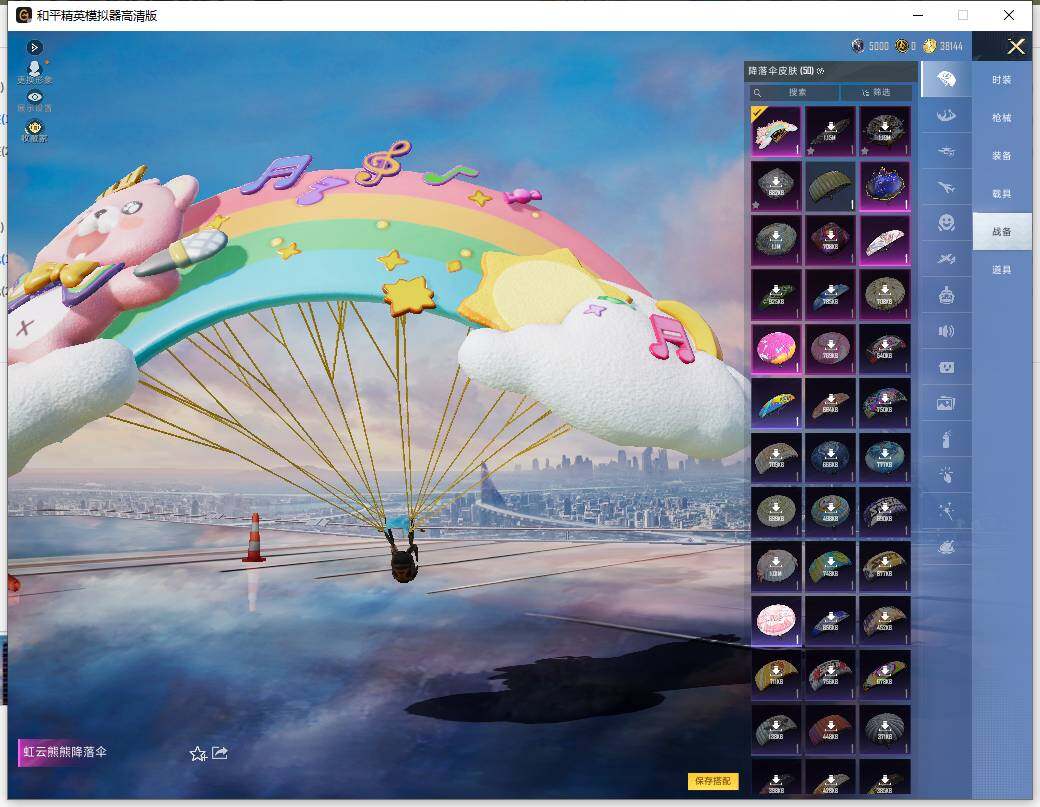1040x807 pixels.
Task: Select the light pink round parachute
Action: [x=776, y=621]
